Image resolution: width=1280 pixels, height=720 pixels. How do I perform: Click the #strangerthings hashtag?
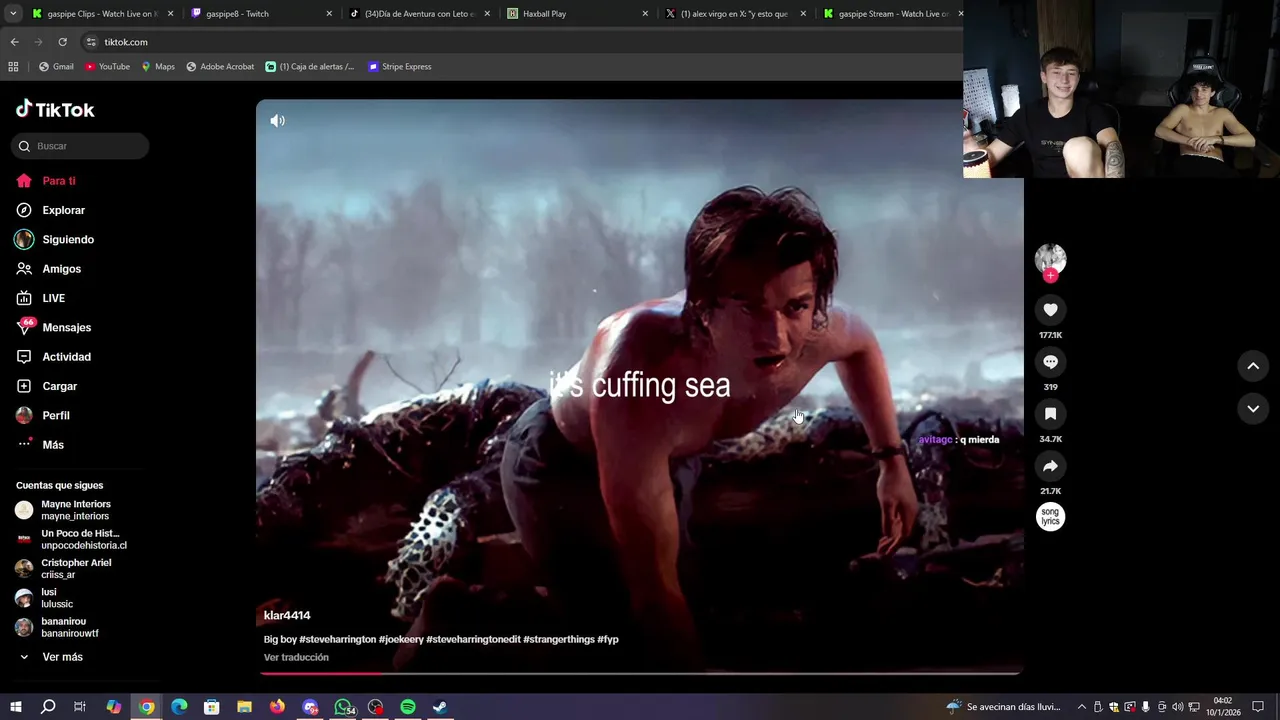click(559, 639)
